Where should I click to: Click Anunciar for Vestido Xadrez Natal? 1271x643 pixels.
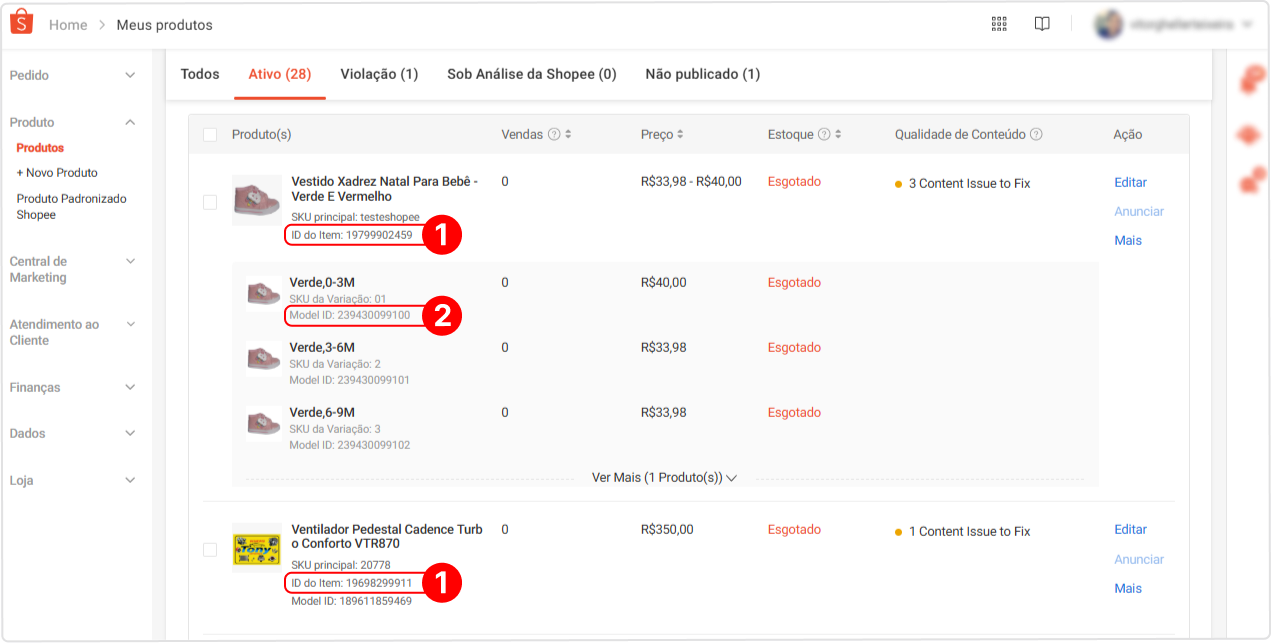[x=1139, y=212]
